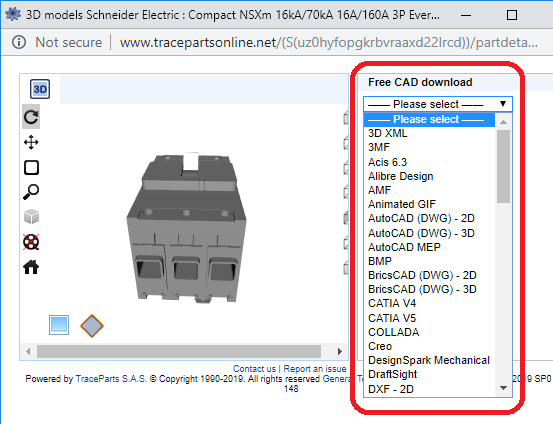
Task: Open the Report an issue link
Action: pos(315,369)
